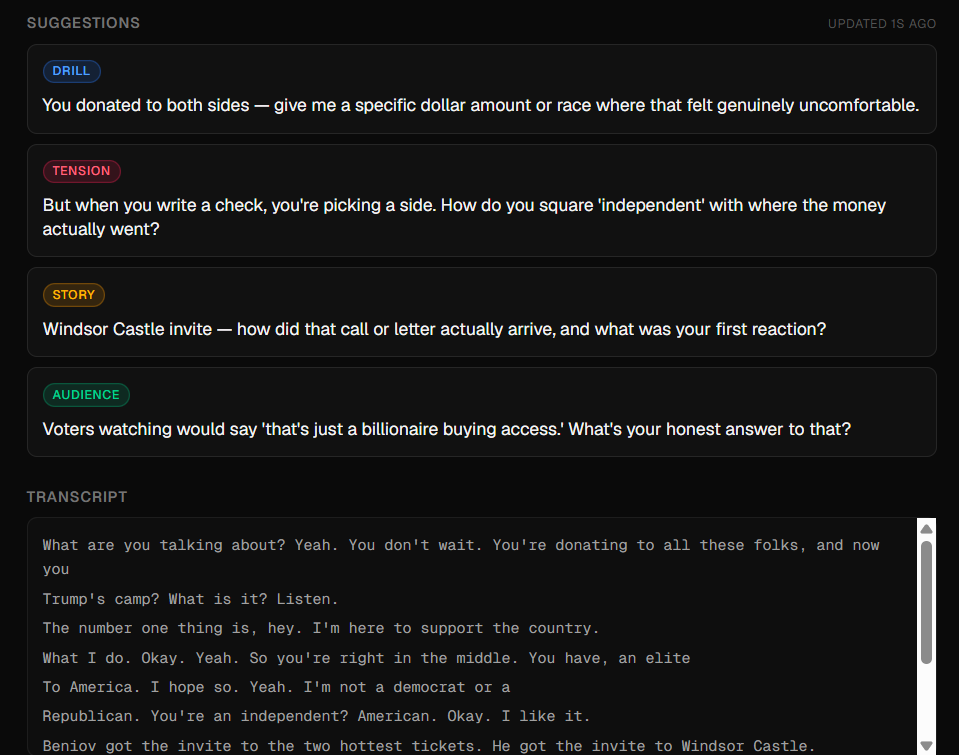The image size is (959, 755).
Task: Click the transcript scrollbar up arrow
Action: click(927, 529)
